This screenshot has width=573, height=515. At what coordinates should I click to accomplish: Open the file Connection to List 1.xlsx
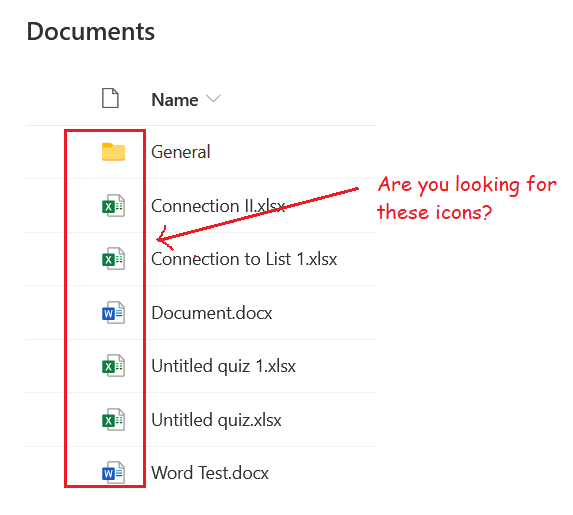(244, 259)
